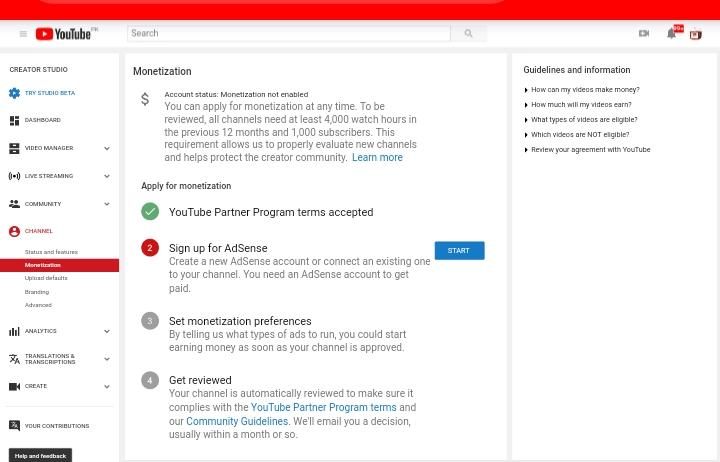Viewport: 720px width, 462px height.
Task: Click the gray step 3 circle
Action: [150, 321]
